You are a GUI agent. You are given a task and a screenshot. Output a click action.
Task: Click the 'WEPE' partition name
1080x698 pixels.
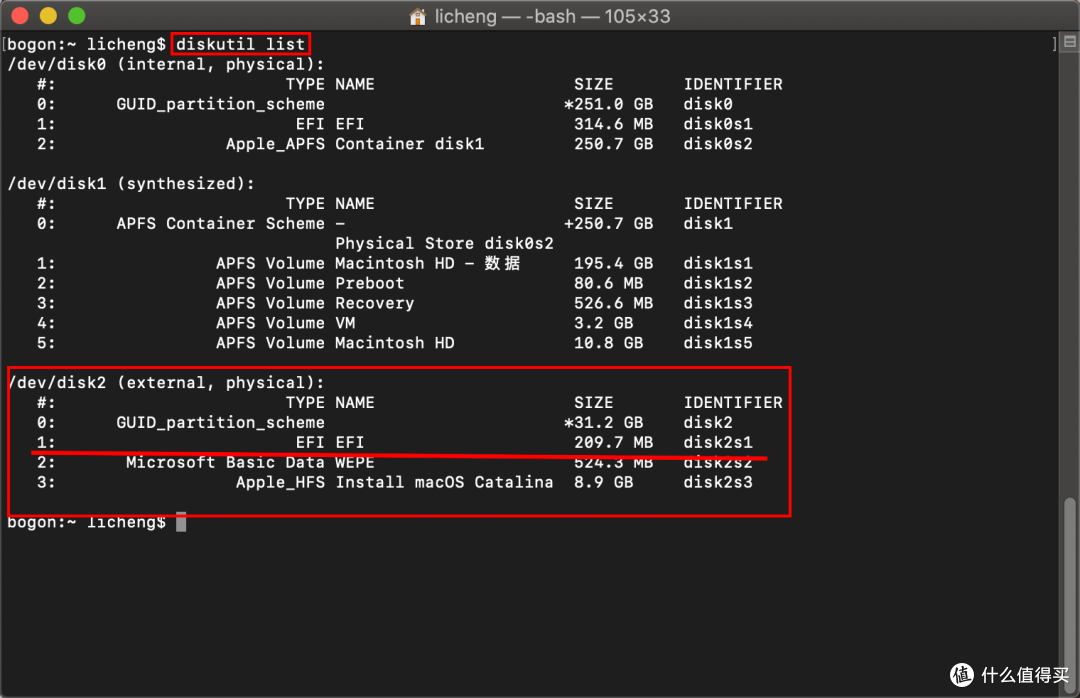coord(355,462)
